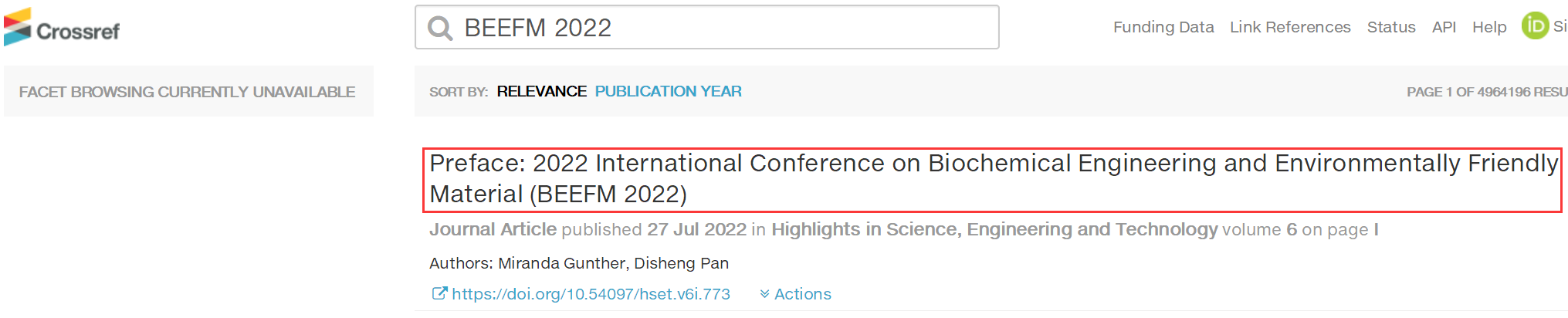The image size is (1568, 318).
Task: Sort results by Publication Year
Action: (669, 91)
